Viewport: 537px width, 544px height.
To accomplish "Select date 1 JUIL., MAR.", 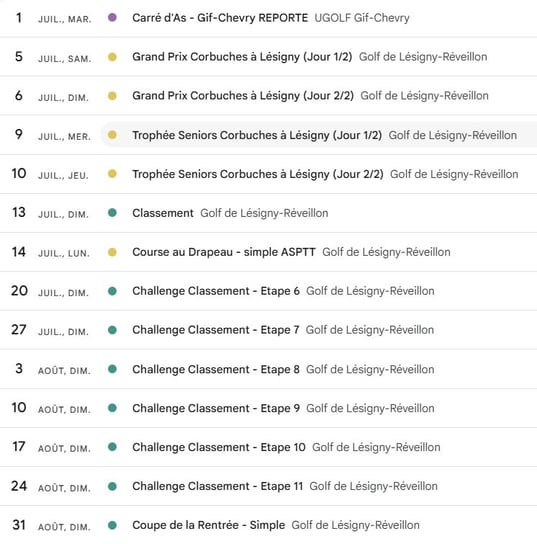I will pyautogui.click(x=53, y=18).
